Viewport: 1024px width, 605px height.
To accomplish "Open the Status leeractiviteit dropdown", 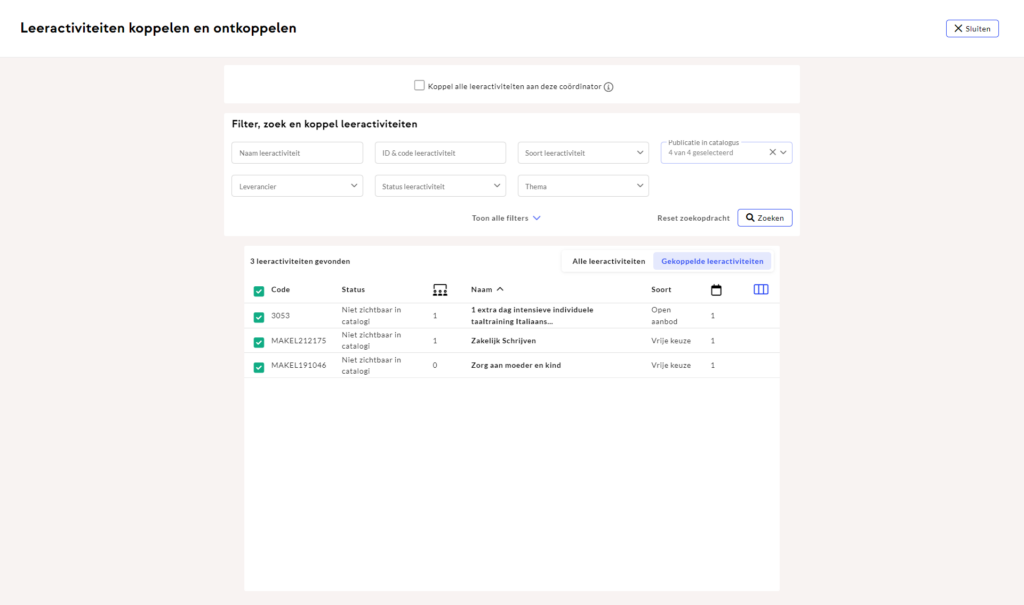I will (x=440, y=186).
